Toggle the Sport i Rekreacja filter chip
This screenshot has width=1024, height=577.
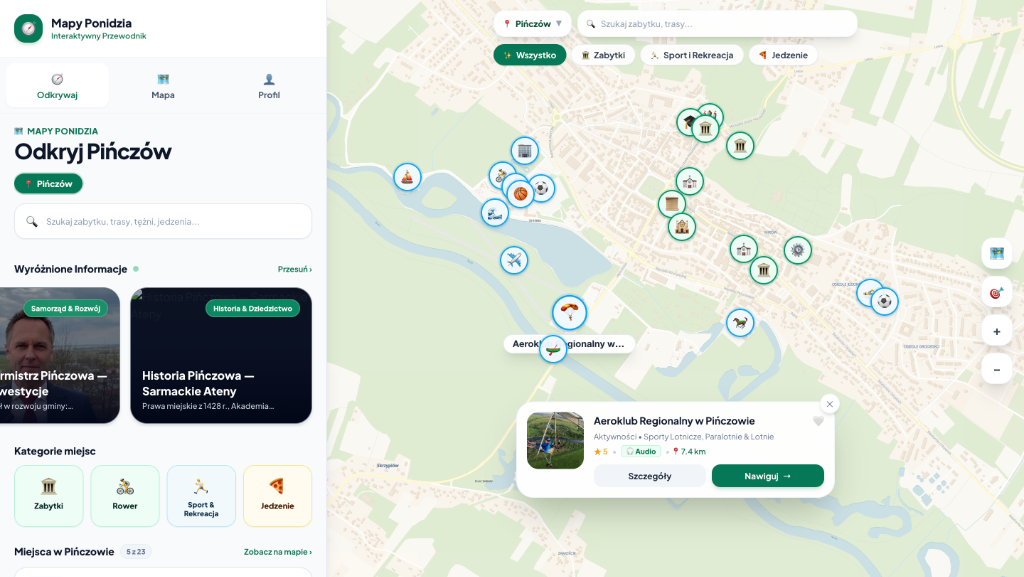(692, 55)
